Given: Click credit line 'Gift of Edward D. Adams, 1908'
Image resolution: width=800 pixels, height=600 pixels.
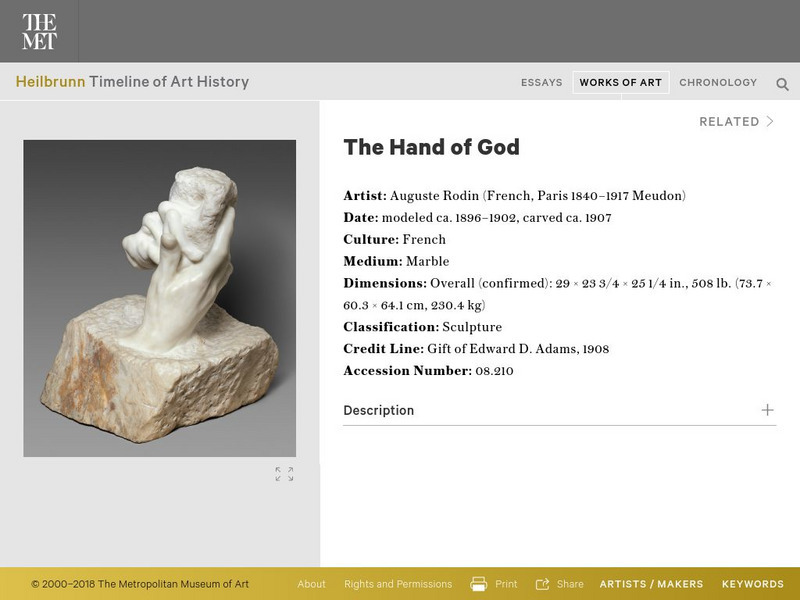Looking at the screenshot, I should click(x=518, y=349).
